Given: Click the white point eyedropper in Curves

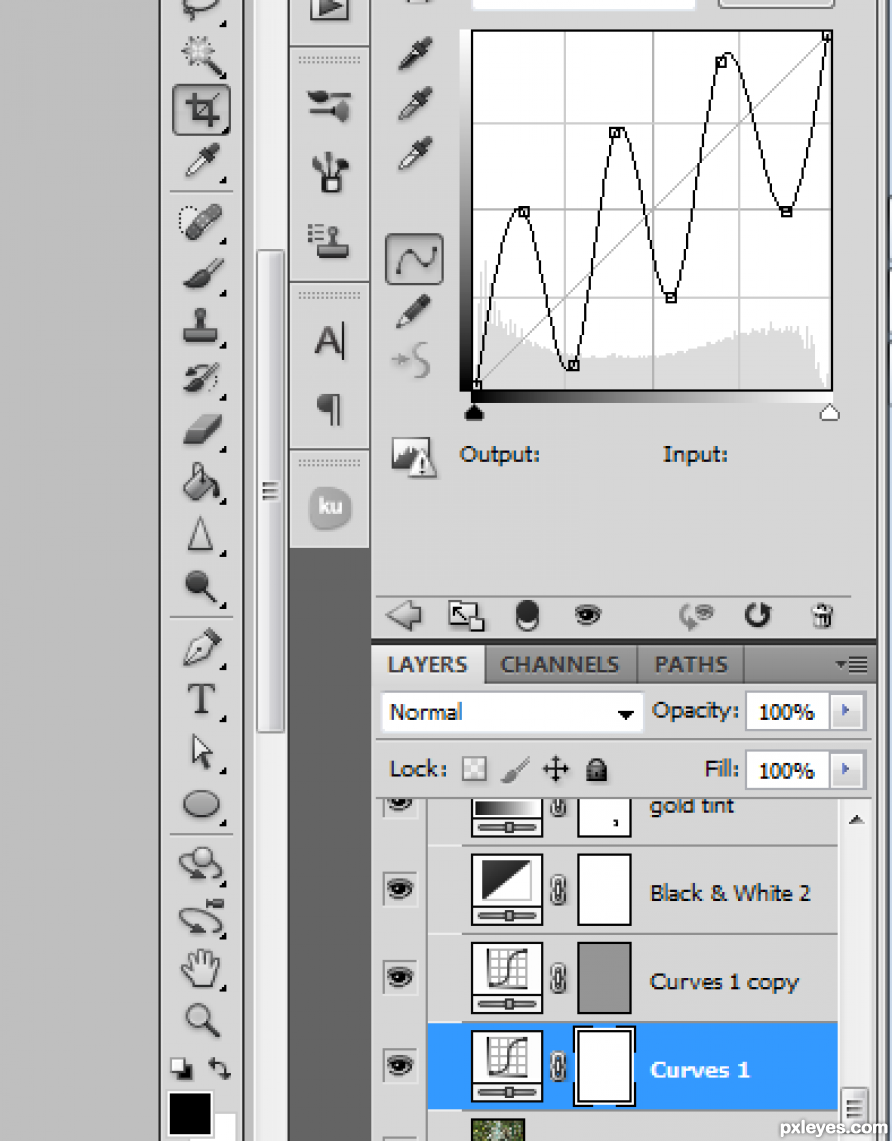Looking at the screenshot, I should tap(415, 152).
